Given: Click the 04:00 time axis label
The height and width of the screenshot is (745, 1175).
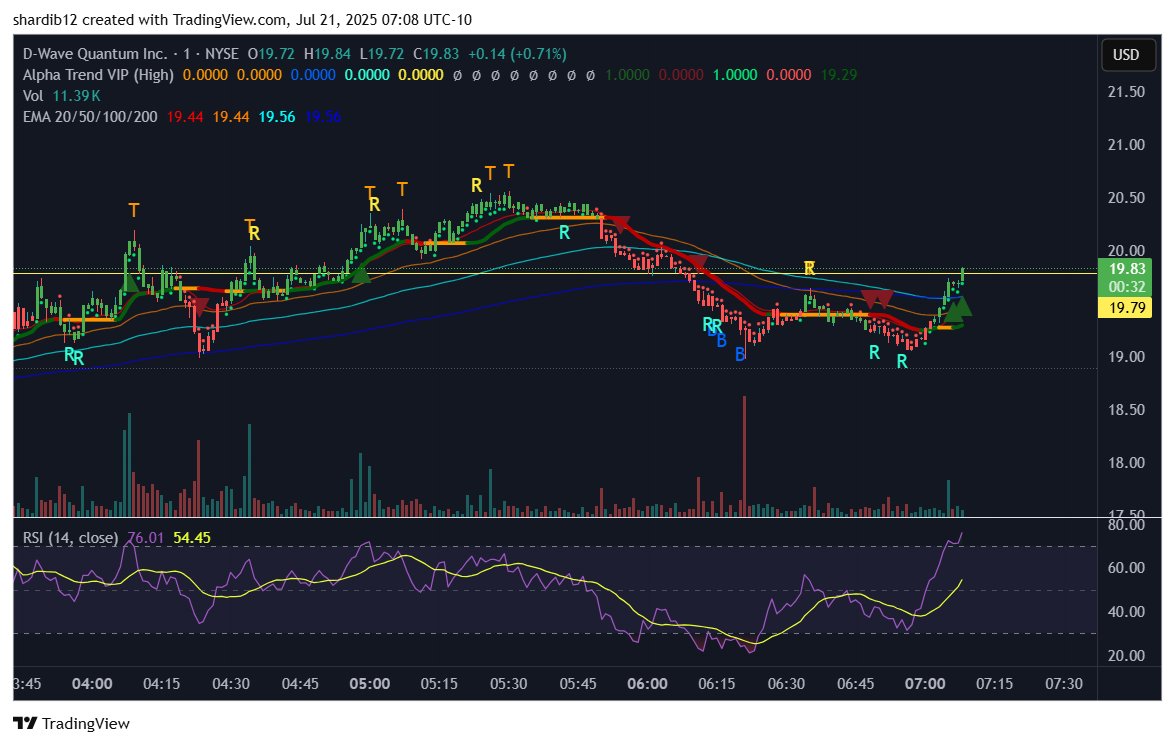Looking at the screenshot, I should coord(92,684).
